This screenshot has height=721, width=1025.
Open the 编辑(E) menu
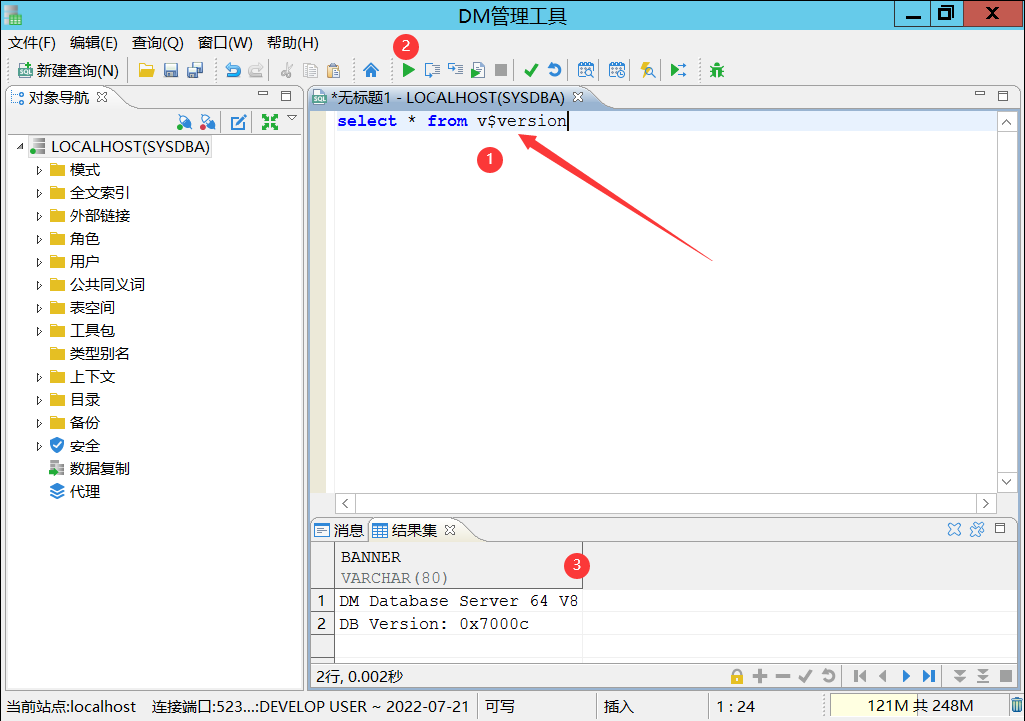(93, 43)
